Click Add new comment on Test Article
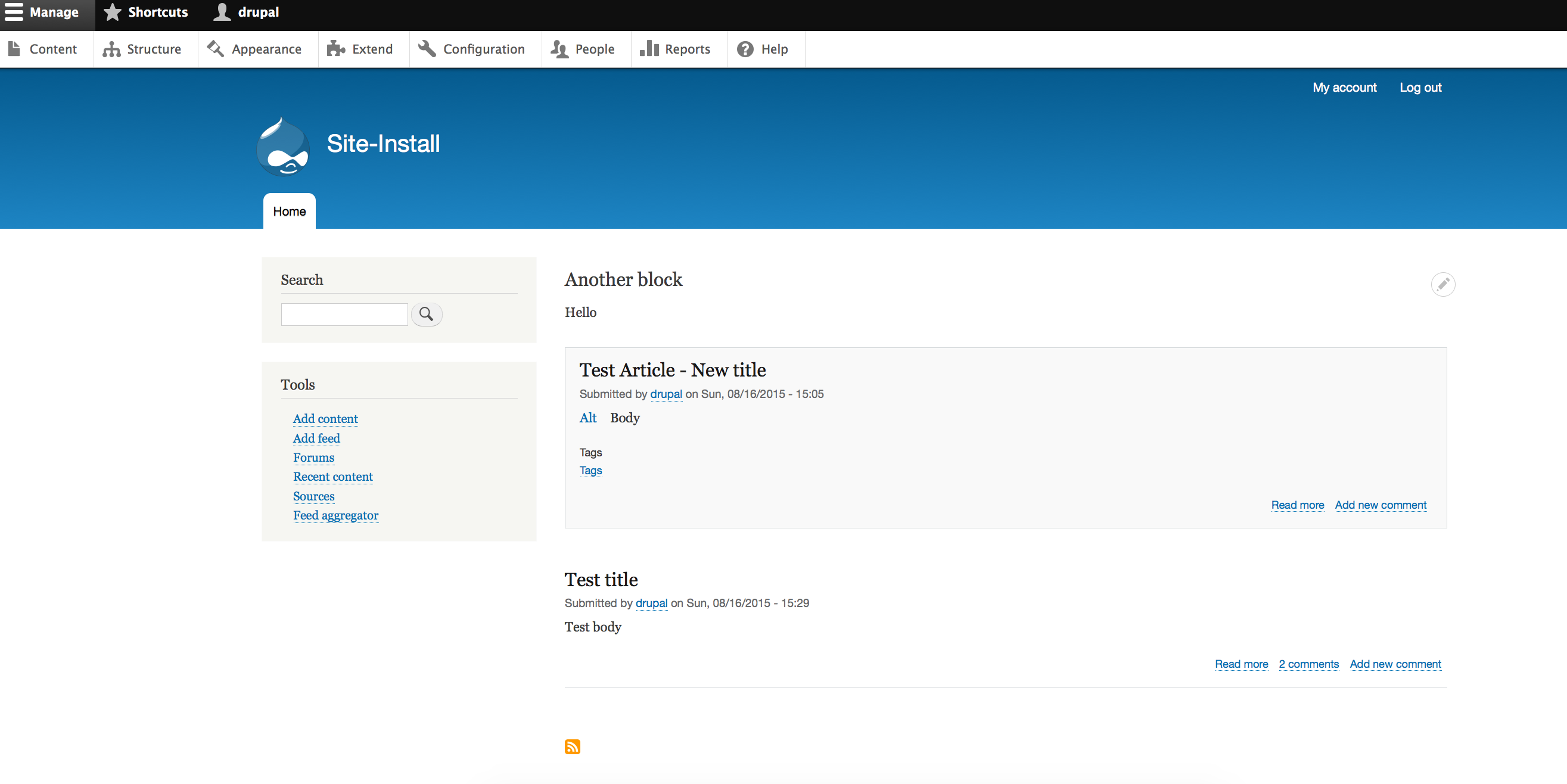 pyautogui.click(x=1381, y=505)
